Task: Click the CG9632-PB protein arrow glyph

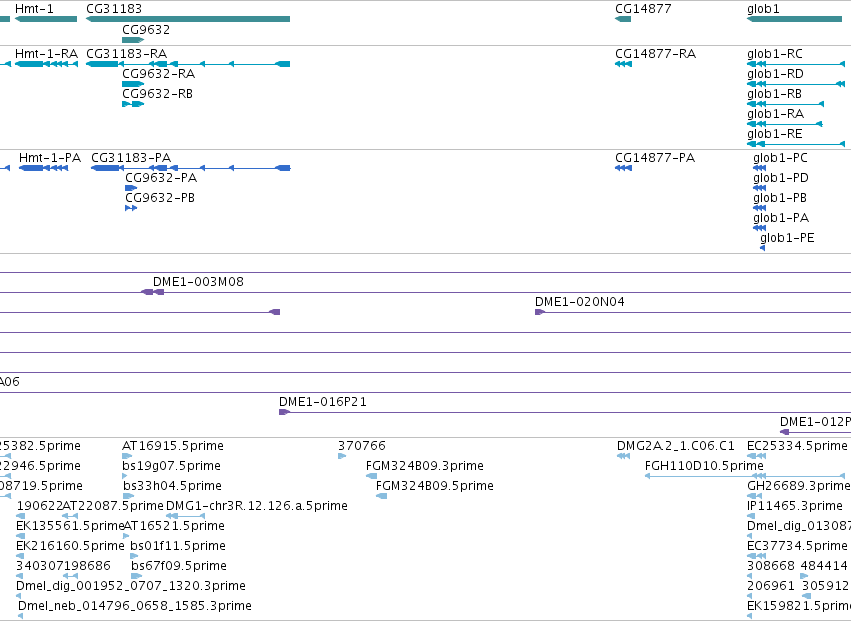Action: (x=131, y=208)
